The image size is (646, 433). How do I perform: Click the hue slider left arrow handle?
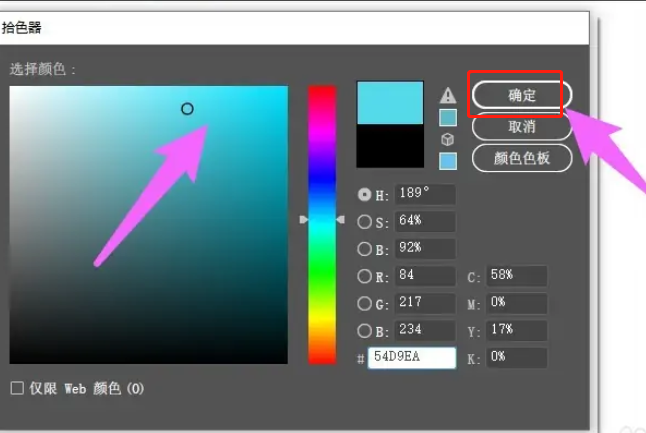(x=304, y=219)
